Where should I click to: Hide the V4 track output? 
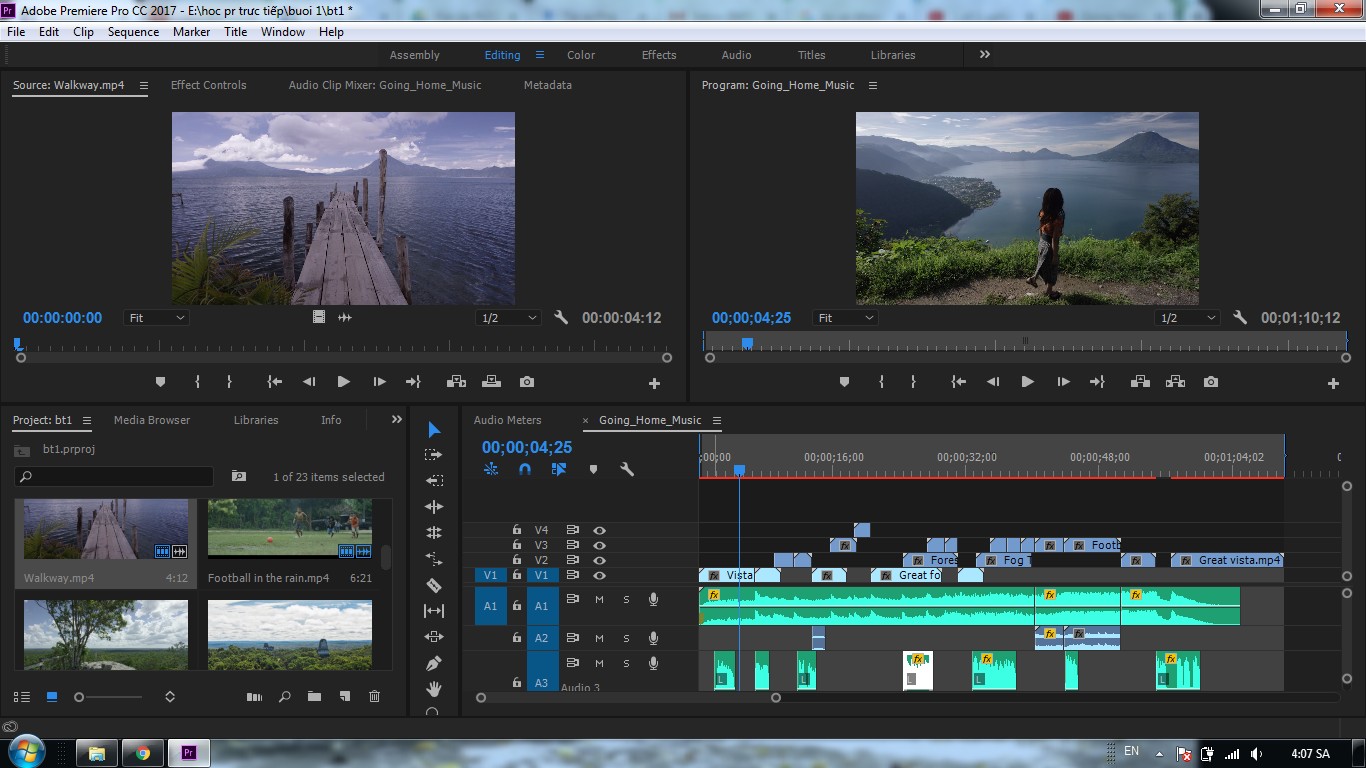click(599, 530)
